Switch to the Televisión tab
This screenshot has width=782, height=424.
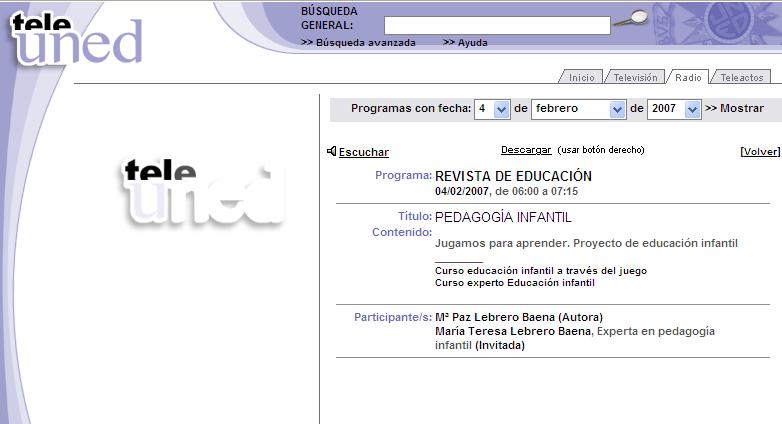click(635, 77)
